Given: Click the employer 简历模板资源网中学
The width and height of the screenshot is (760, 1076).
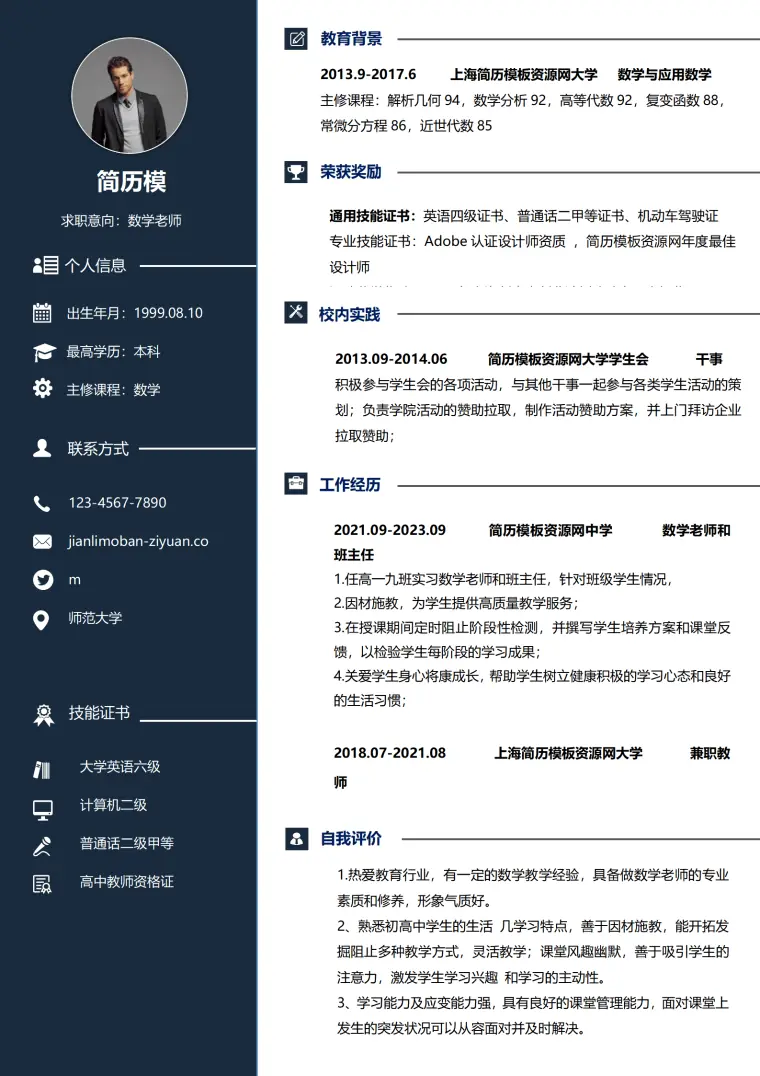Looking at the screenshot, I should tap(550, 530).
